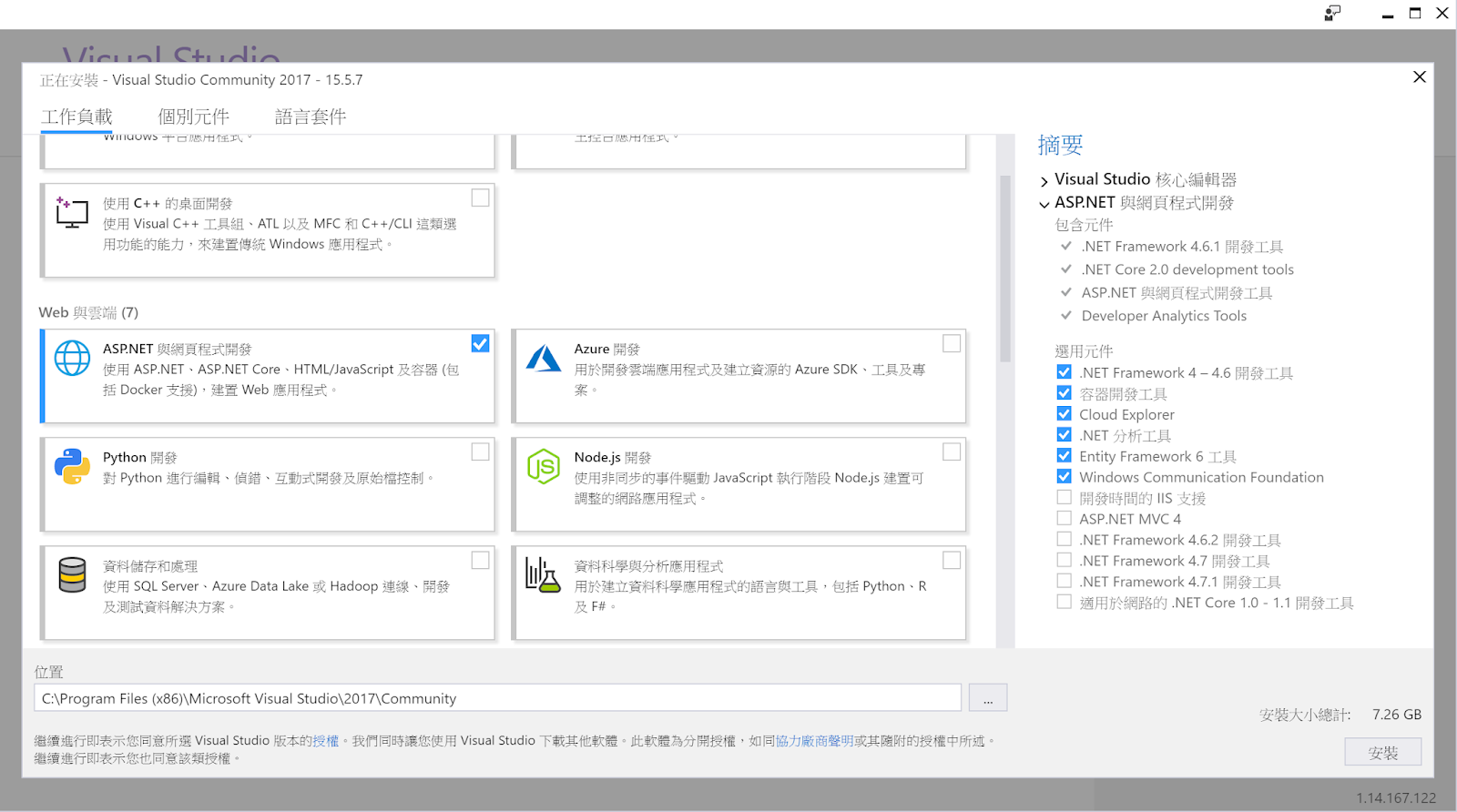Screen dimensions: 1457x812
Task: Check the Azure 開發 workload
Action: (952, 343)
